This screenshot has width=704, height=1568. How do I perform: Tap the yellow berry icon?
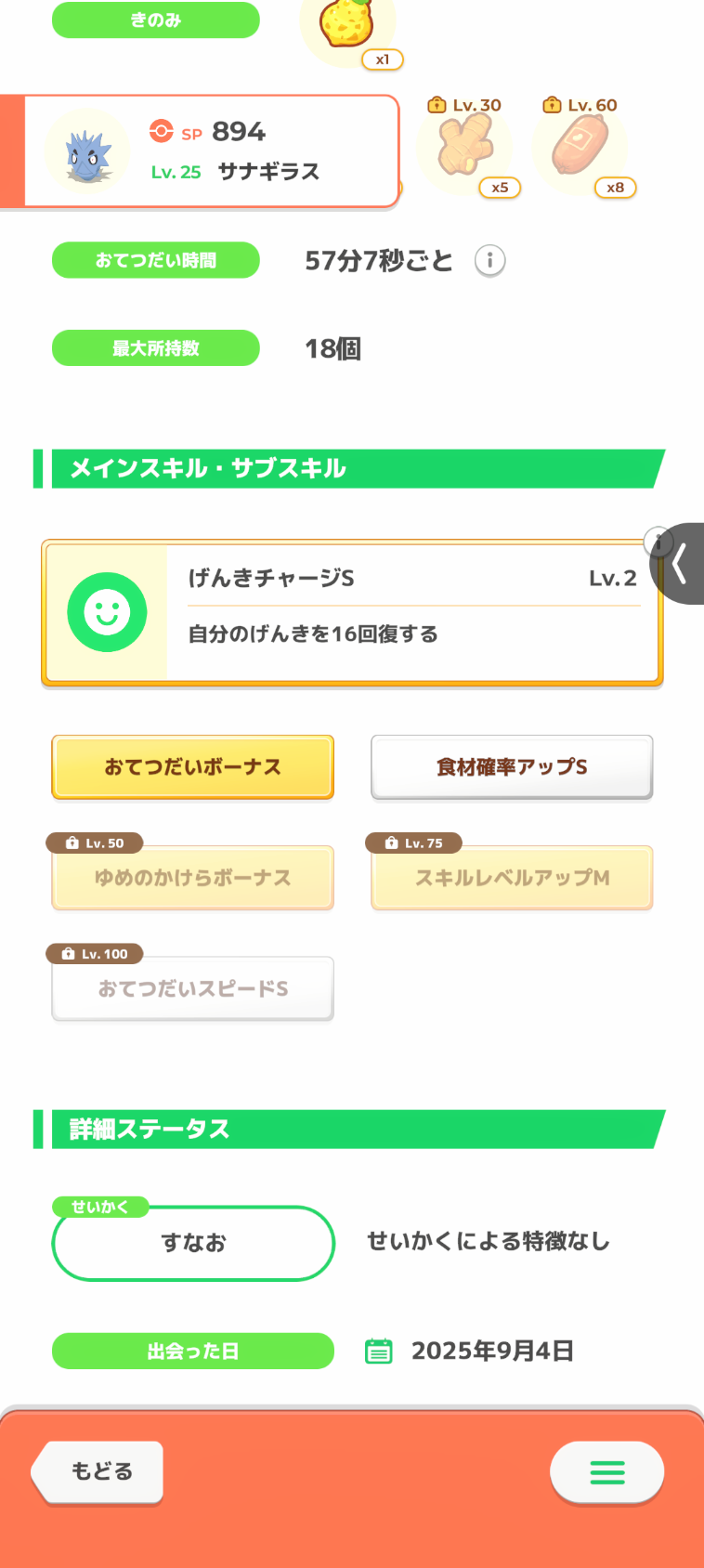click(347, 26)
